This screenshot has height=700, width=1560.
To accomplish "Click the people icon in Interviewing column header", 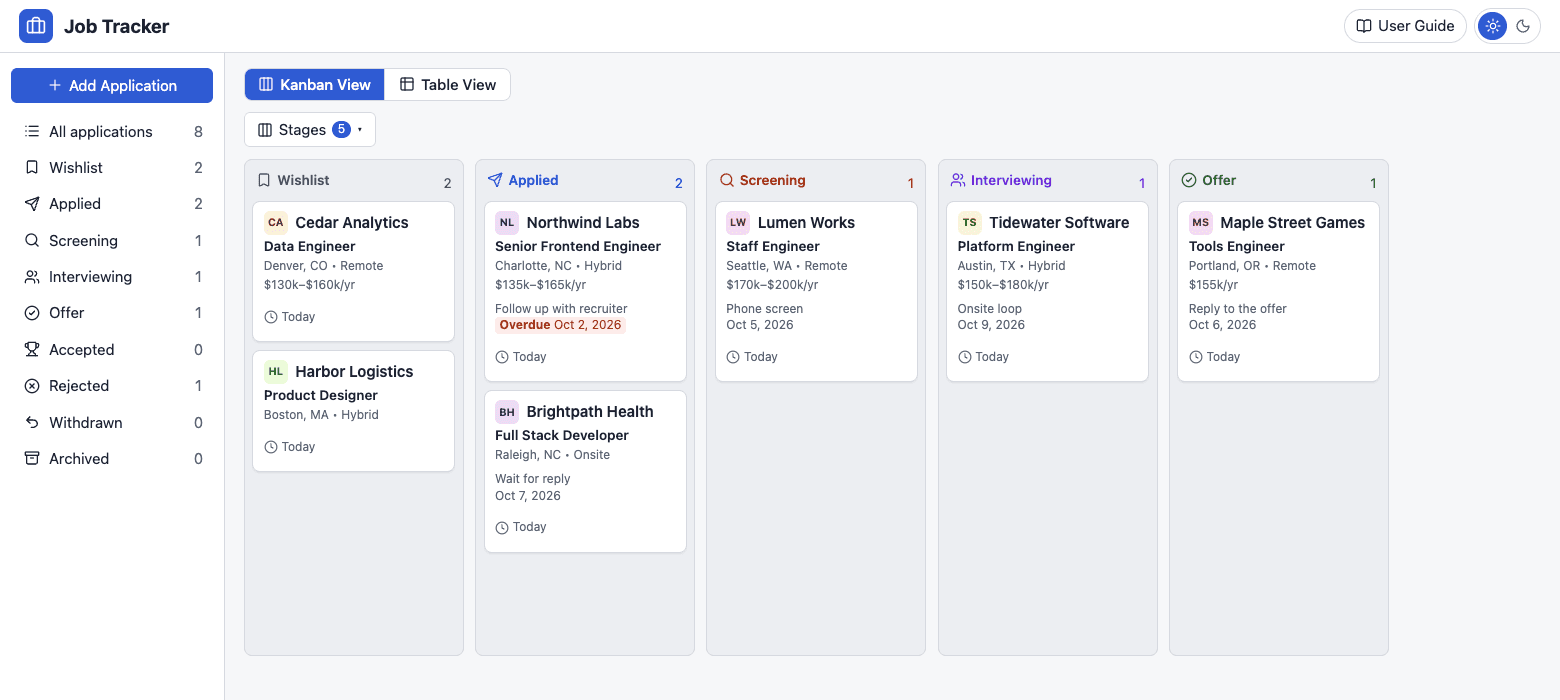I will [958, 180].
